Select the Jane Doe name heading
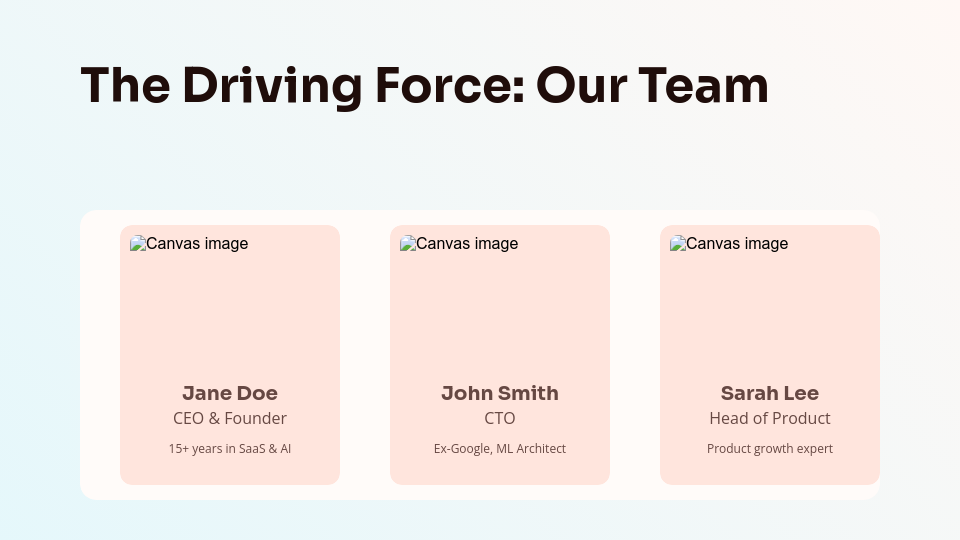The width and height of the screenshot is (960, 540). point(230,393)
